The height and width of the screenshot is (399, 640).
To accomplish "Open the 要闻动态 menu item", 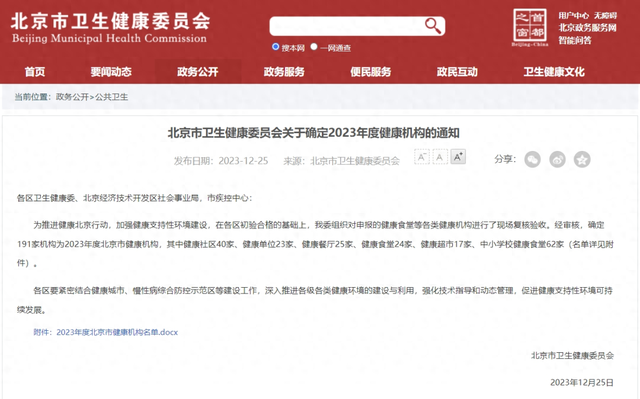I will click(111, 72).
